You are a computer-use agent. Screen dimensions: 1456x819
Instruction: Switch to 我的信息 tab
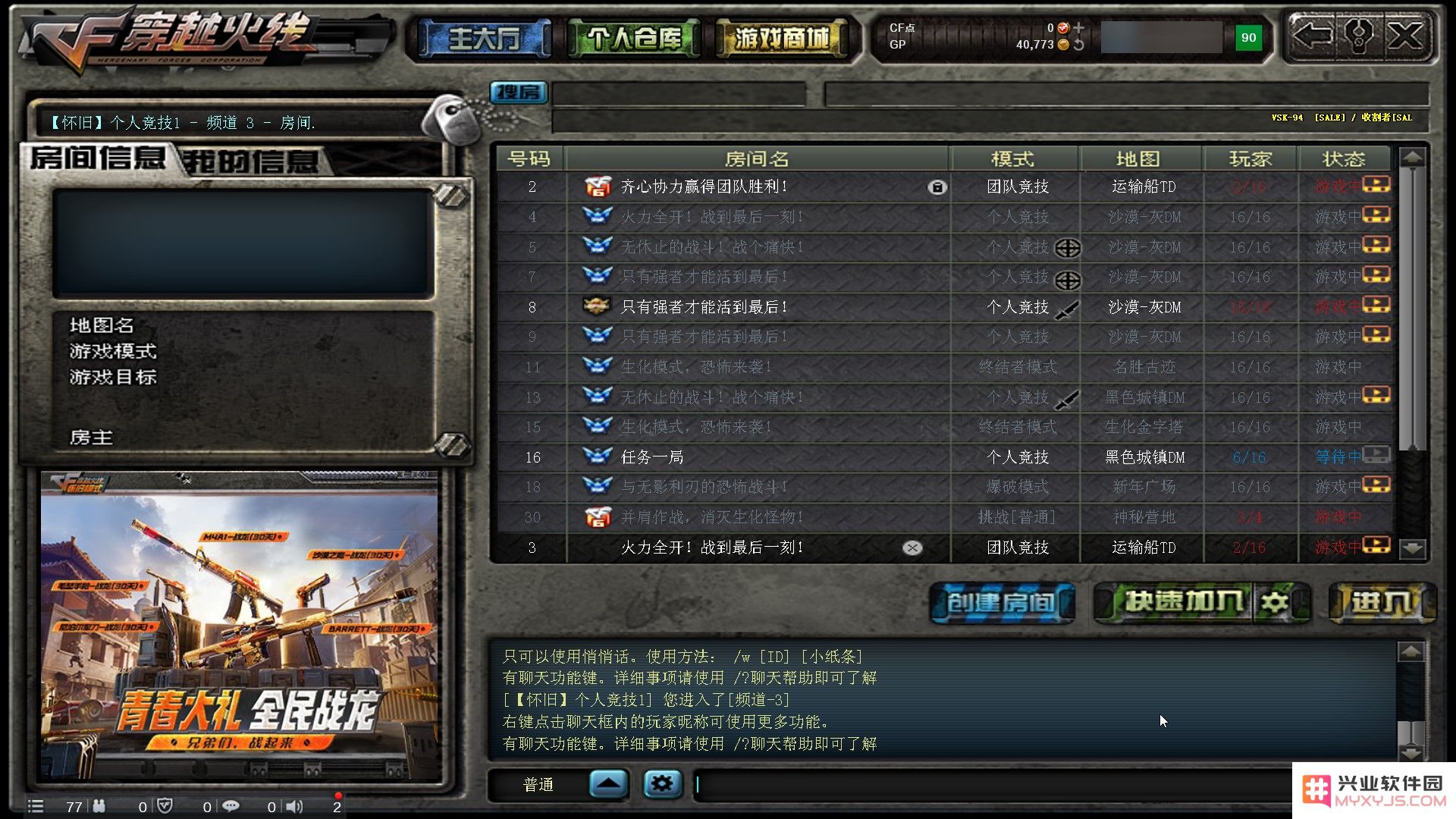pos(250,161)
